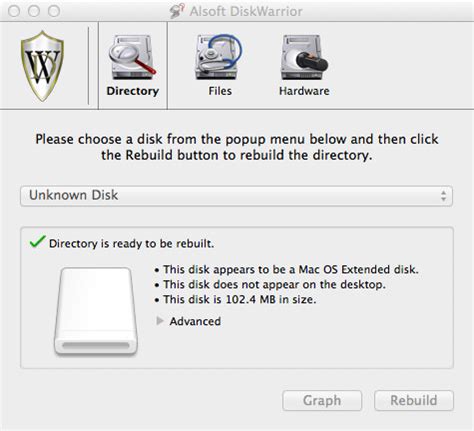Click 'Directory is ready to be rebuilt.' text
The height and width of the screenshot is (431, 474).
[x=131, y=243]
